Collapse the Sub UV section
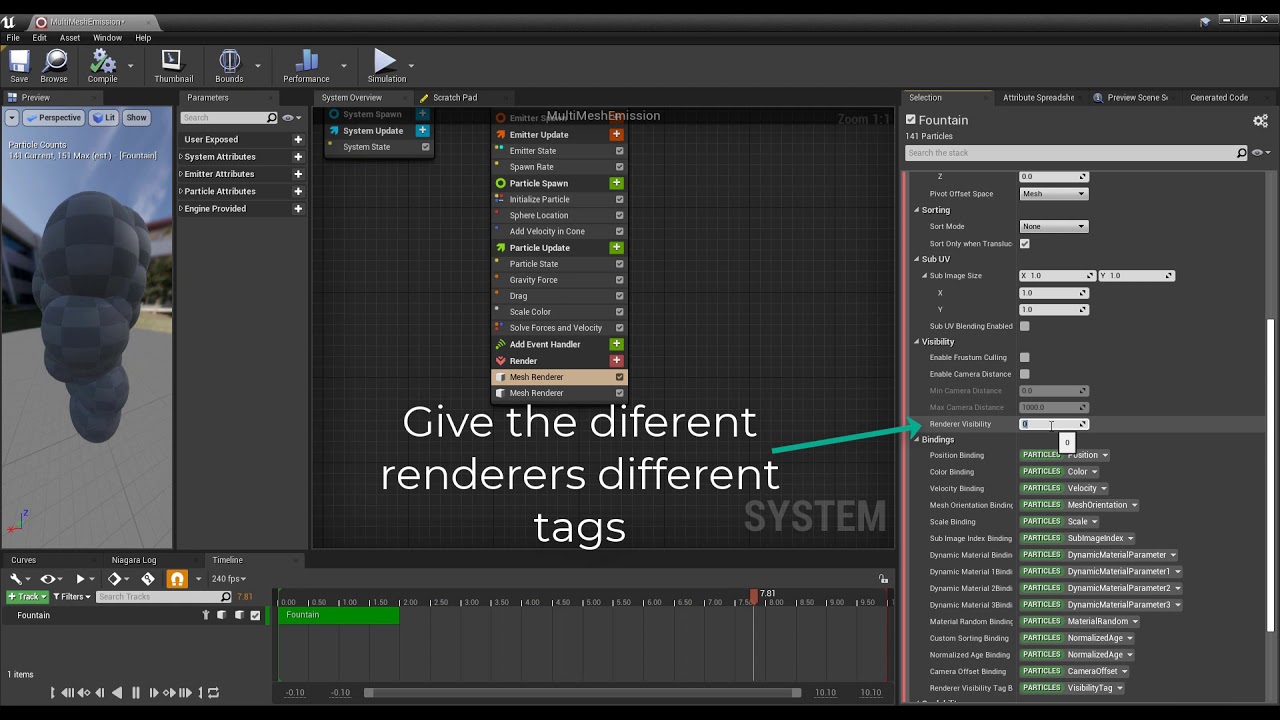The height and width of the screenshot is (720, 1280). [x=916, y=259]
